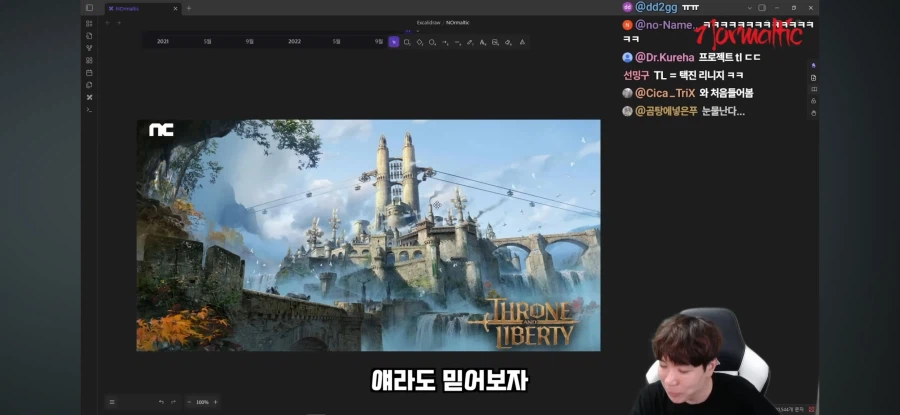Select the hand pan tool icon
The width and height of the screenshot is (900, 415).
coord(813,113)
